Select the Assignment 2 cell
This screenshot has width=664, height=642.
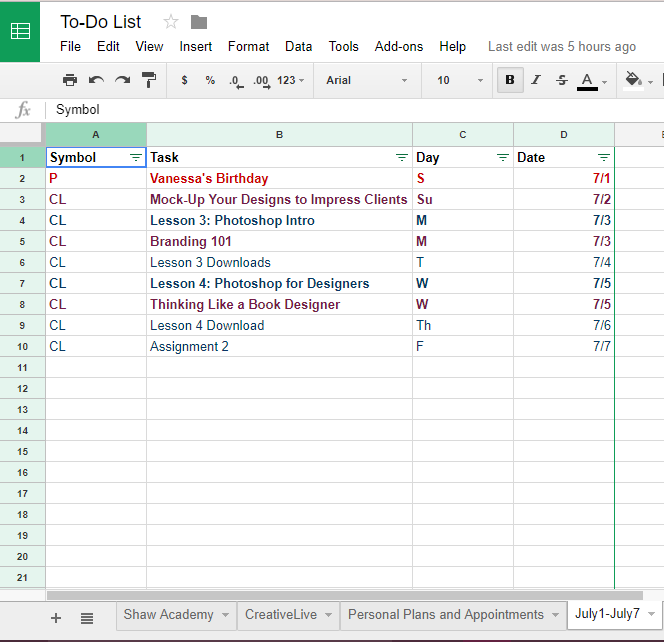coord(279,346)
